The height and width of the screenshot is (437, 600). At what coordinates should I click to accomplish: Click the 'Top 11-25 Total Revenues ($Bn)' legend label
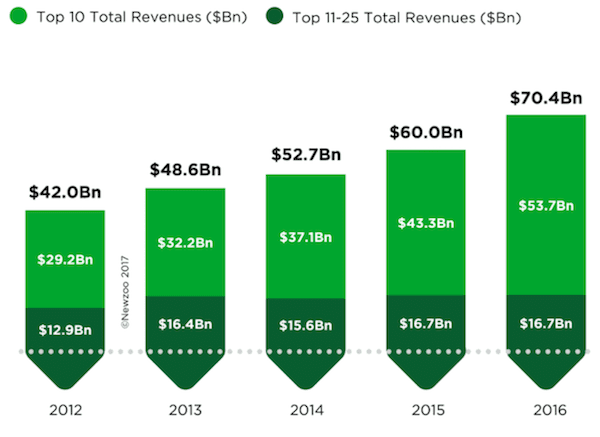407,18
